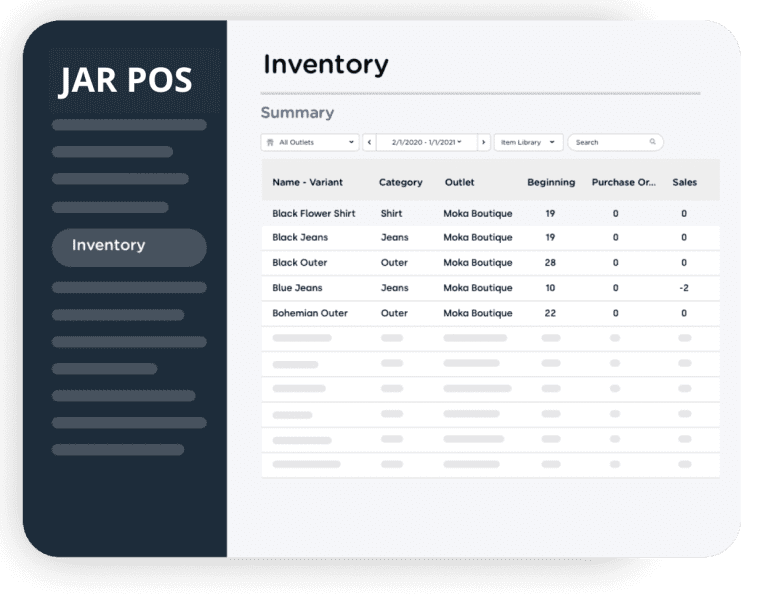The height and width of the screenshot is (594, 768).
Task: Go to next date range arrow
Action: coord(484,142)
